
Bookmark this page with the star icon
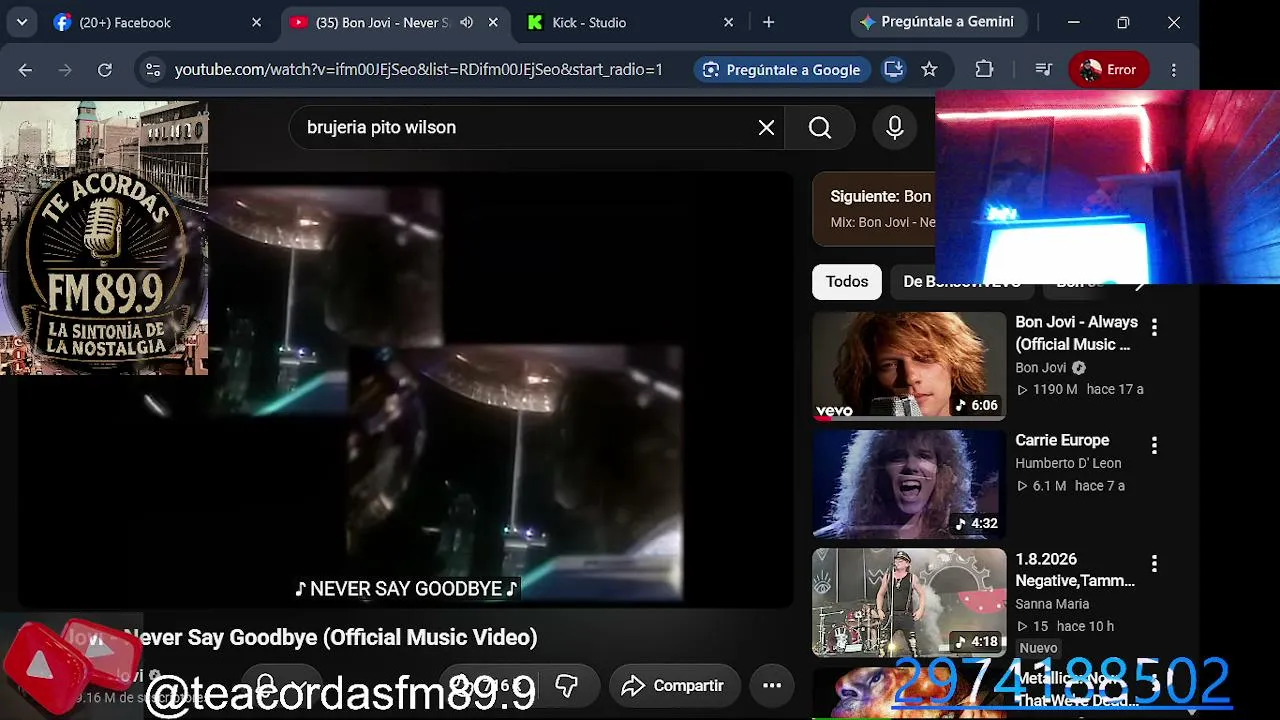coord(929,70)
